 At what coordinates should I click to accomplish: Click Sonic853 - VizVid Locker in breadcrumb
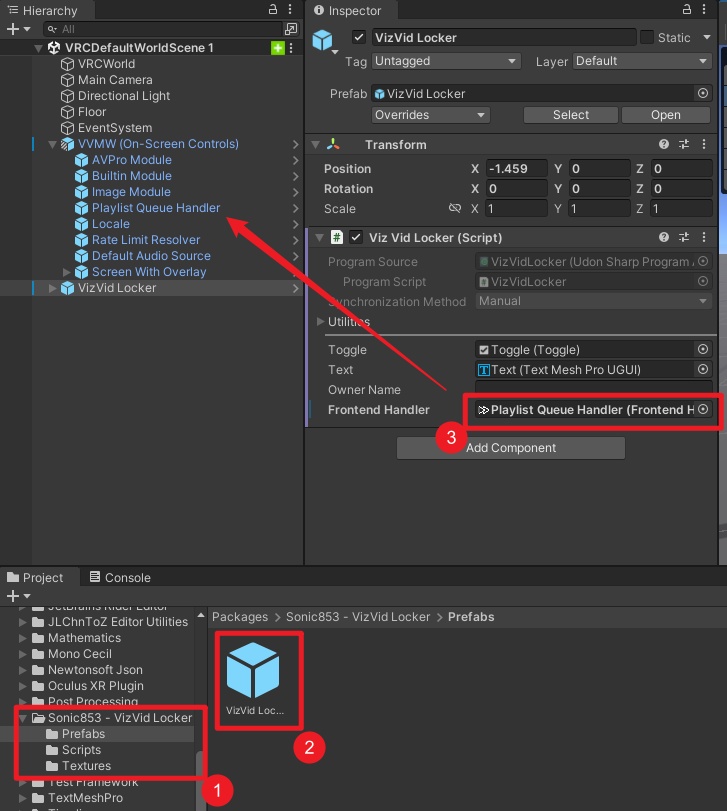coord(358,617)
